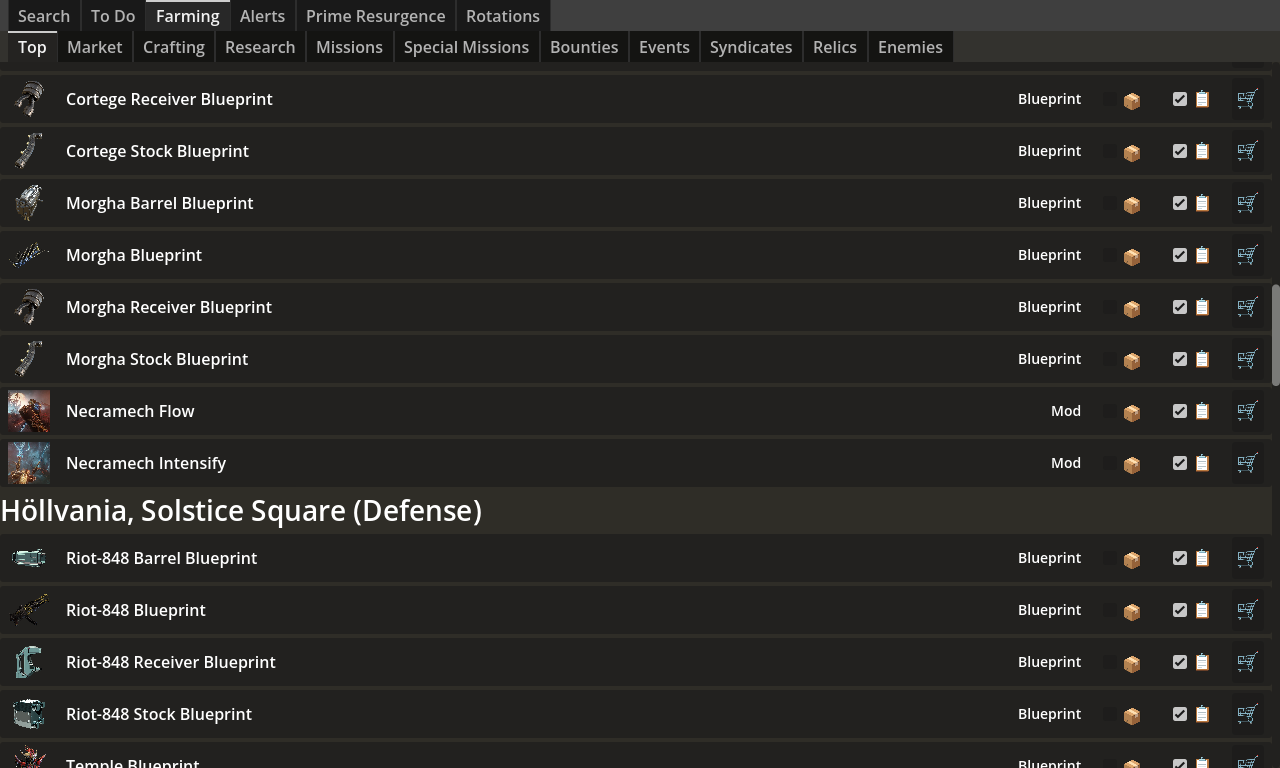Click the cart icon for Riot-848 Stock Blueprint
Screen dimensions: 1280x768
[1247, 714]
